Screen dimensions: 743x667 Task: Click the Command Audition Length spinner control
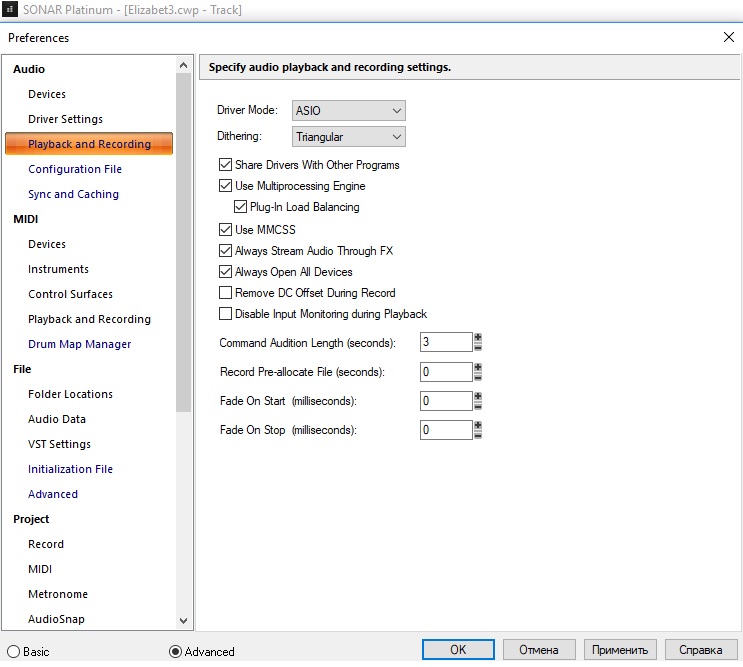click(478, 342)
